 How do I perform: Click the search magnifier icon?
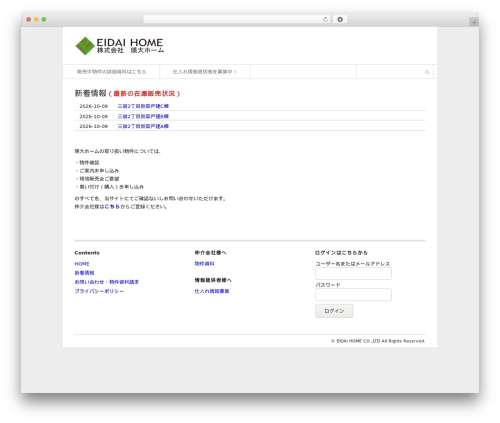click(427, 72)
